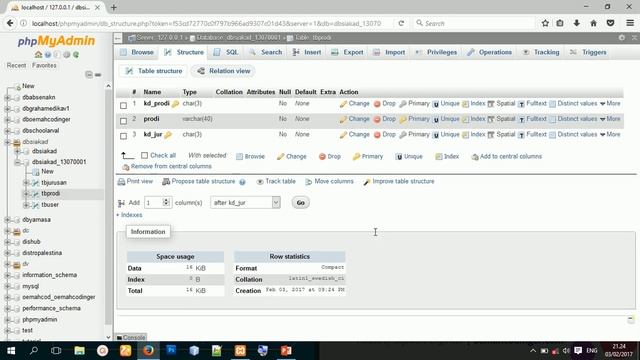Click Print view link
Screen dimensions: 640x360
point(136,182)
